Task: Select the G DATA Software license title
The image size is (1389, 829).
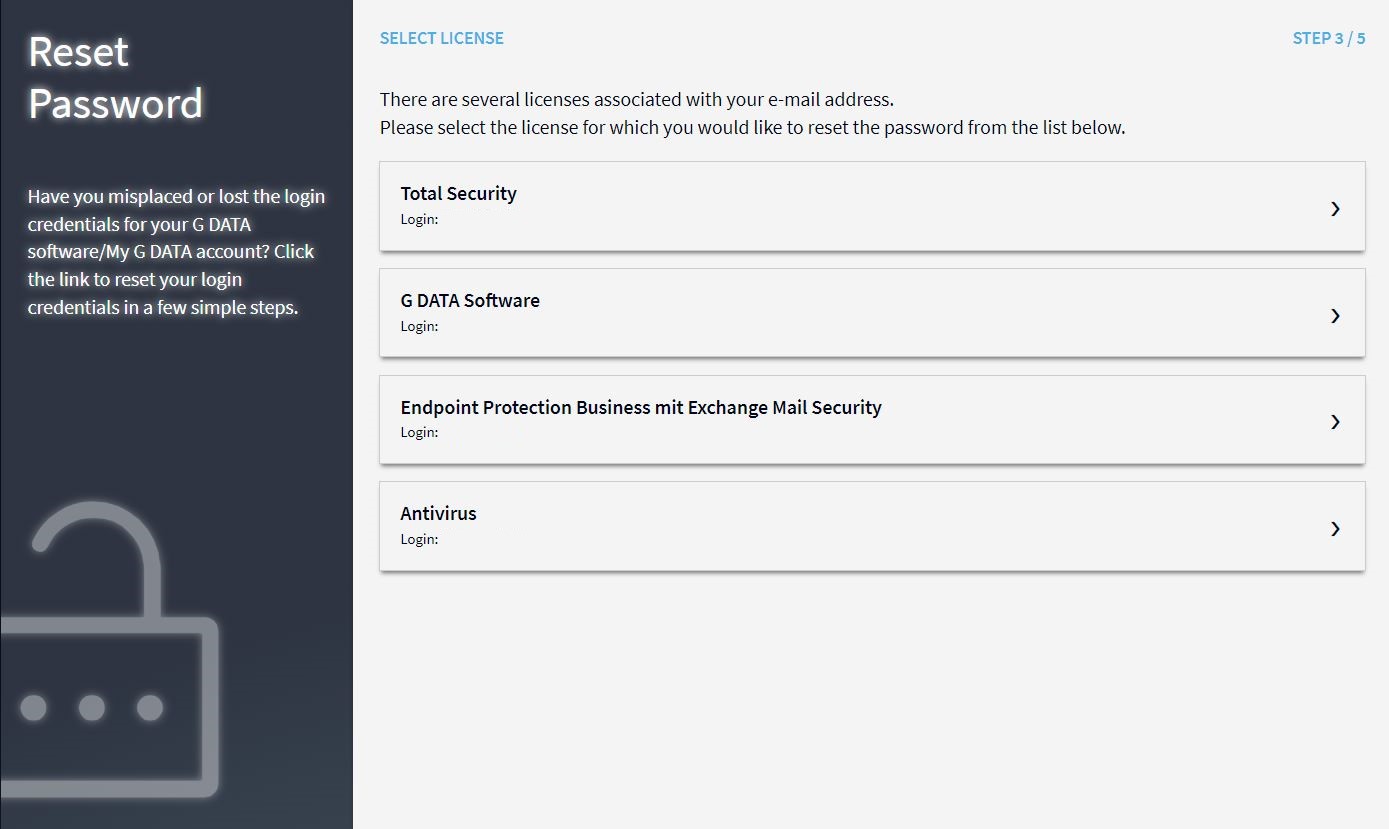Action: coord(470,300)
